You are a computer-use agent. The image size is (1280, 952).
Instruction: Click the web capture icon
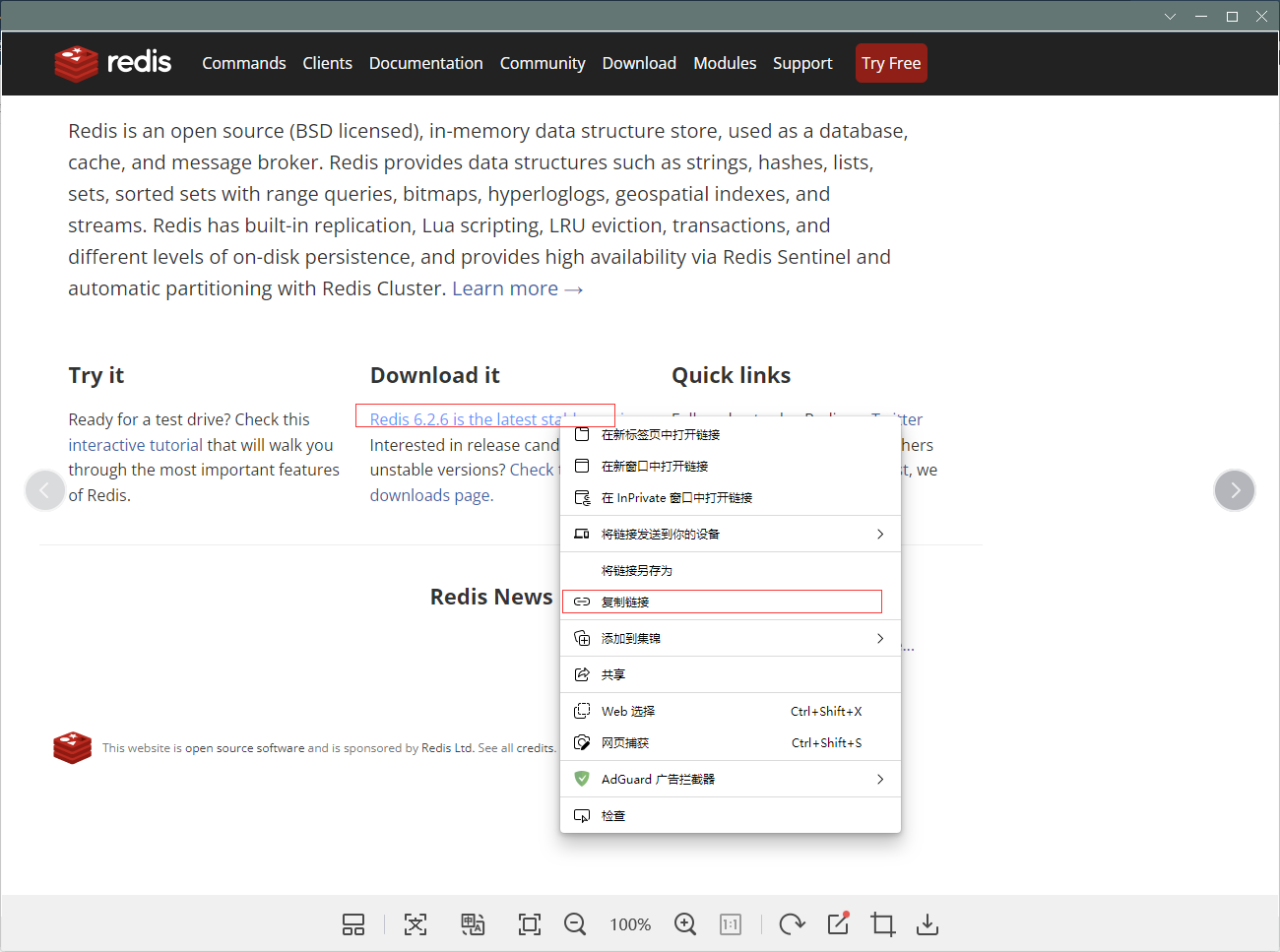(582, 742)
